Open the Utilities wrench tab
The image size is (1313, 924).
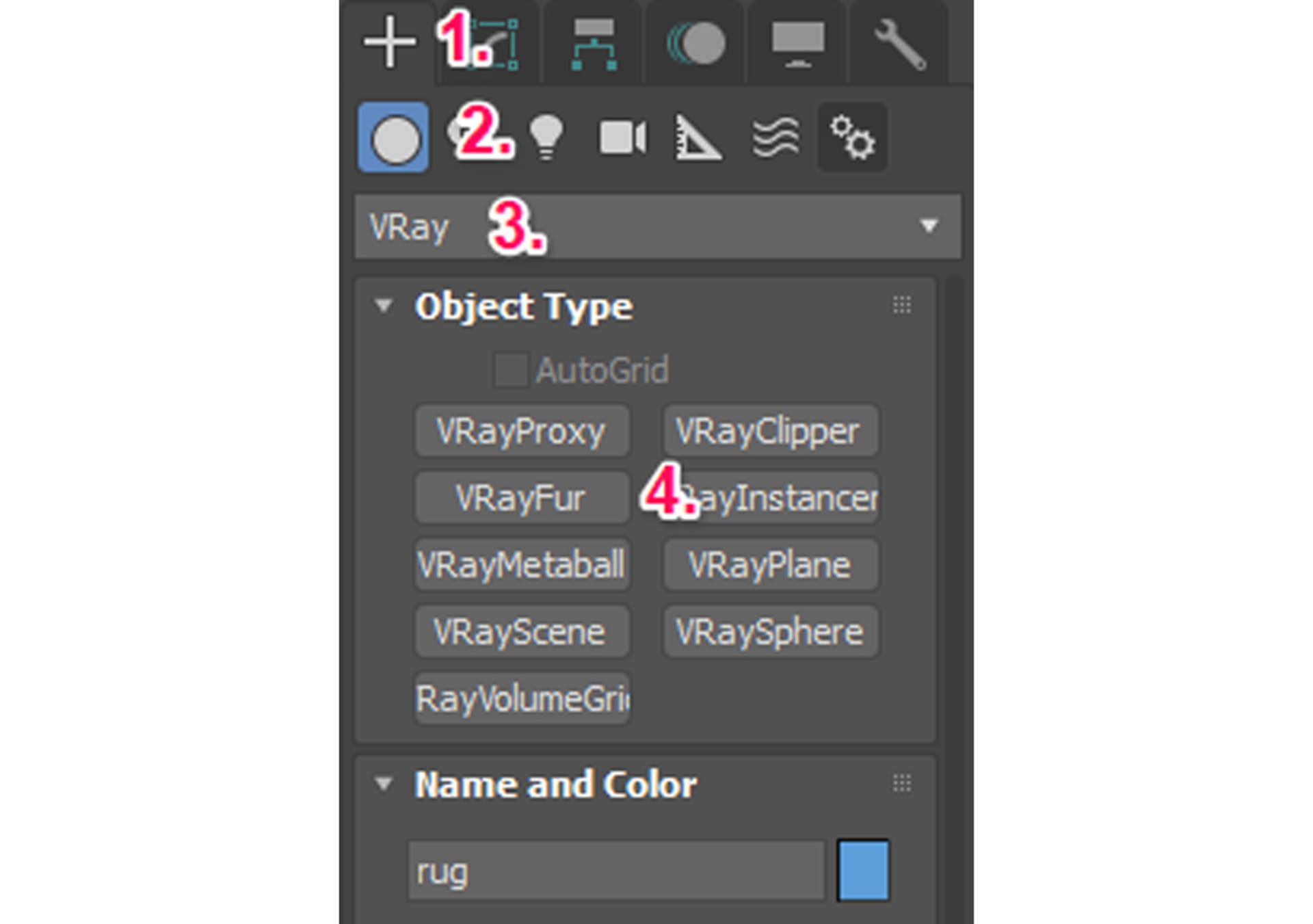[x=900, y=44]
